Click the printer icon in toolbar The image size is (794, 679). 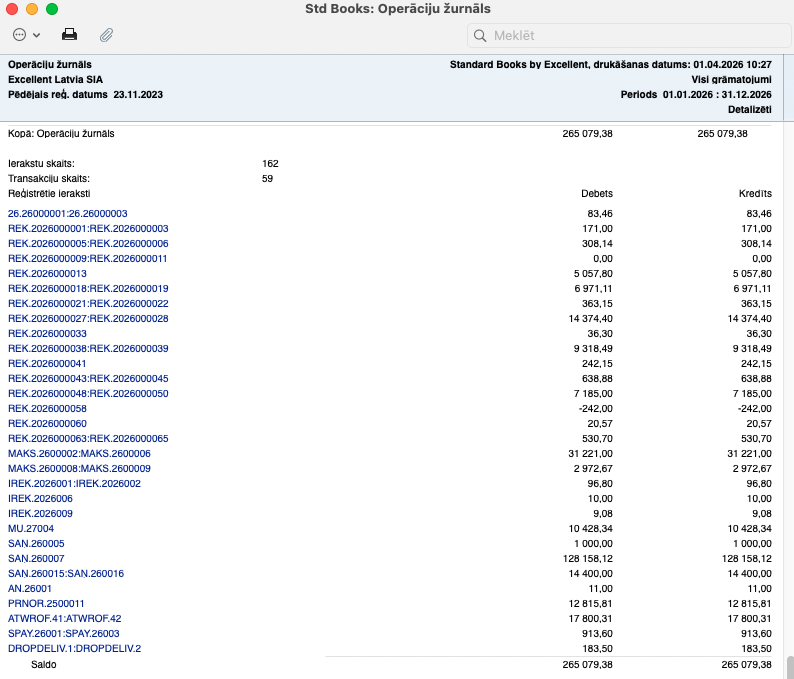click(x=70, y=35)
